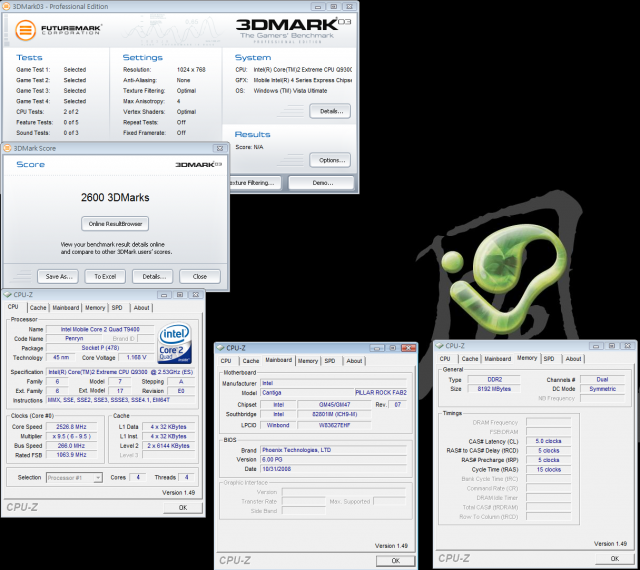Select Cache tab in the Mainboard CPU-Z window
Viewport: 640px width, 570px height.
coord(251,361)
